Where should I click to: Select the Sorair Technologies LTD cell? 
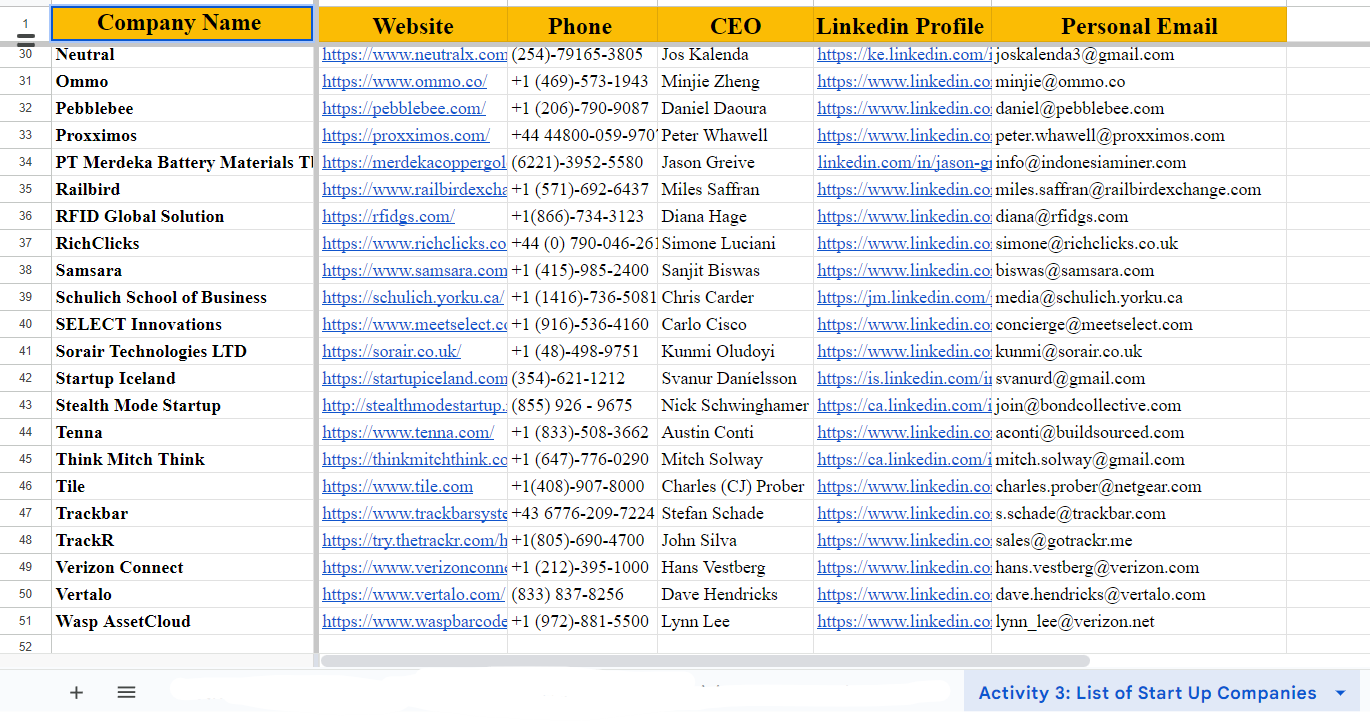pyautogui.click(x=183, y=352)
